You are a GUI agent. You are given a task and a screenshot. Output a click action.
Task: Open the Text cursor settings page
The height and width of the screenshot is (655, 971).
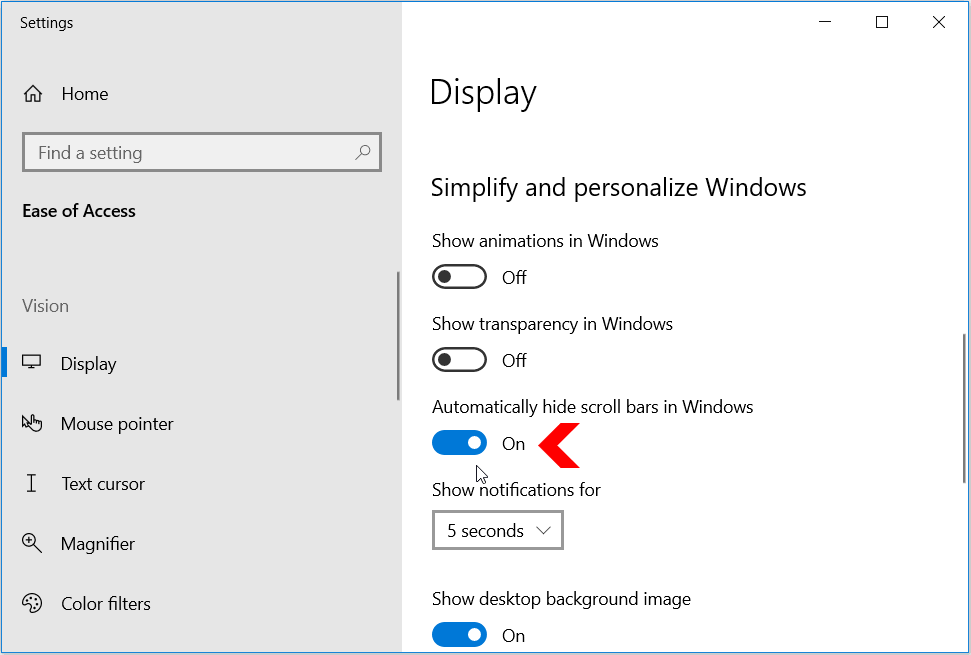pyautogui.click(x=103, y=484)
